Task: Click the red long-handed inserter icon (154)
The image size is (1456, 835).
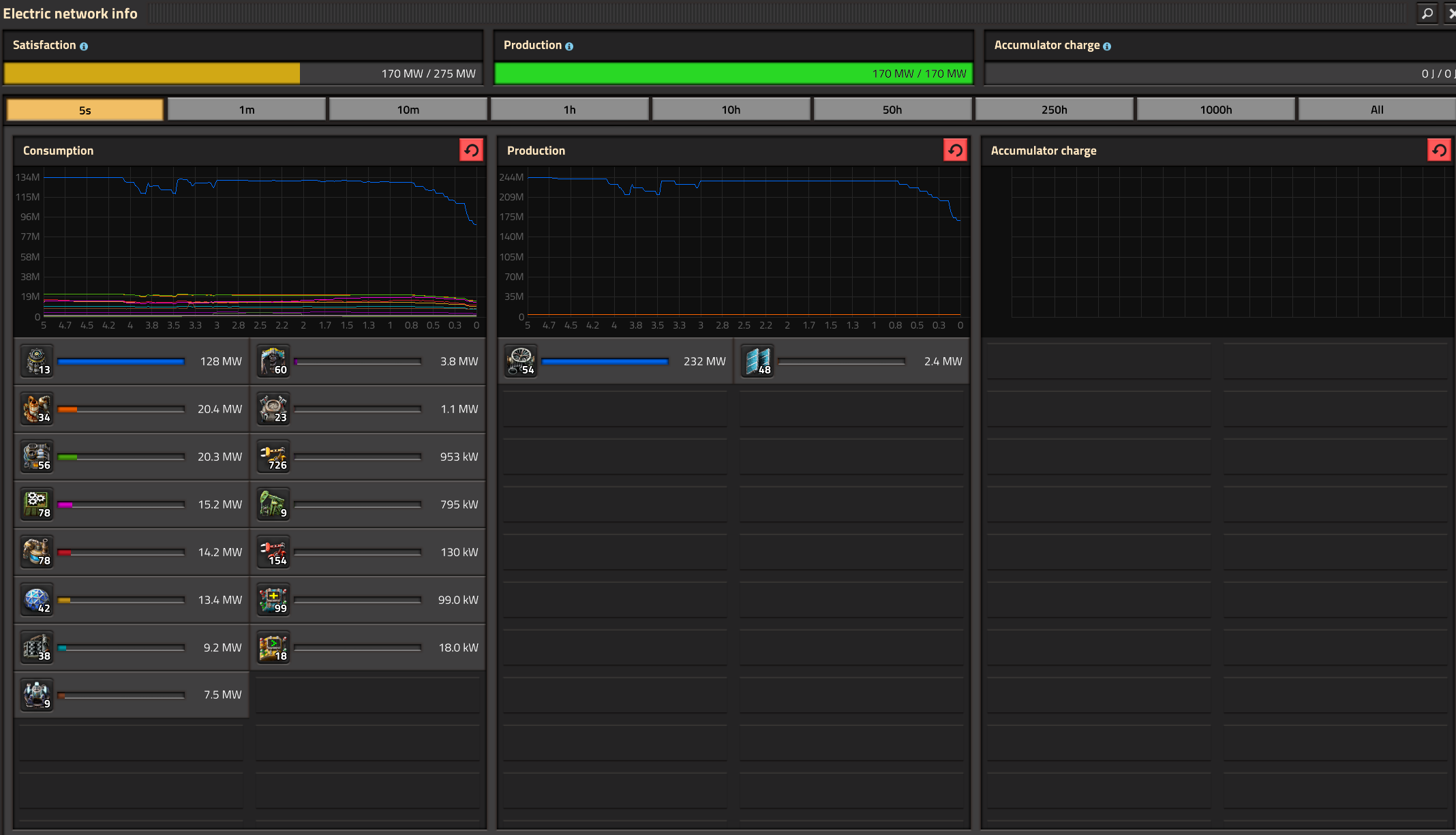Action: click(x=273, y=552)
